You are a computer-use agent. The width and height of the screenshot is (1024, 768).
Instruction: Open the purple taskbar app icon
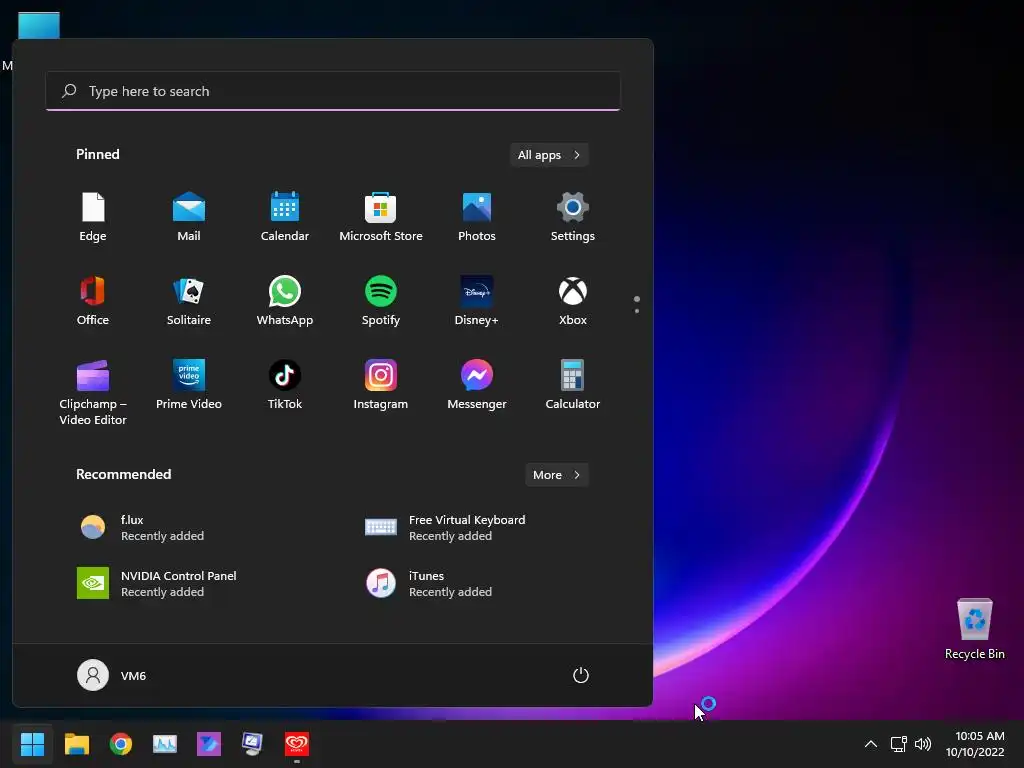(209, 744)
